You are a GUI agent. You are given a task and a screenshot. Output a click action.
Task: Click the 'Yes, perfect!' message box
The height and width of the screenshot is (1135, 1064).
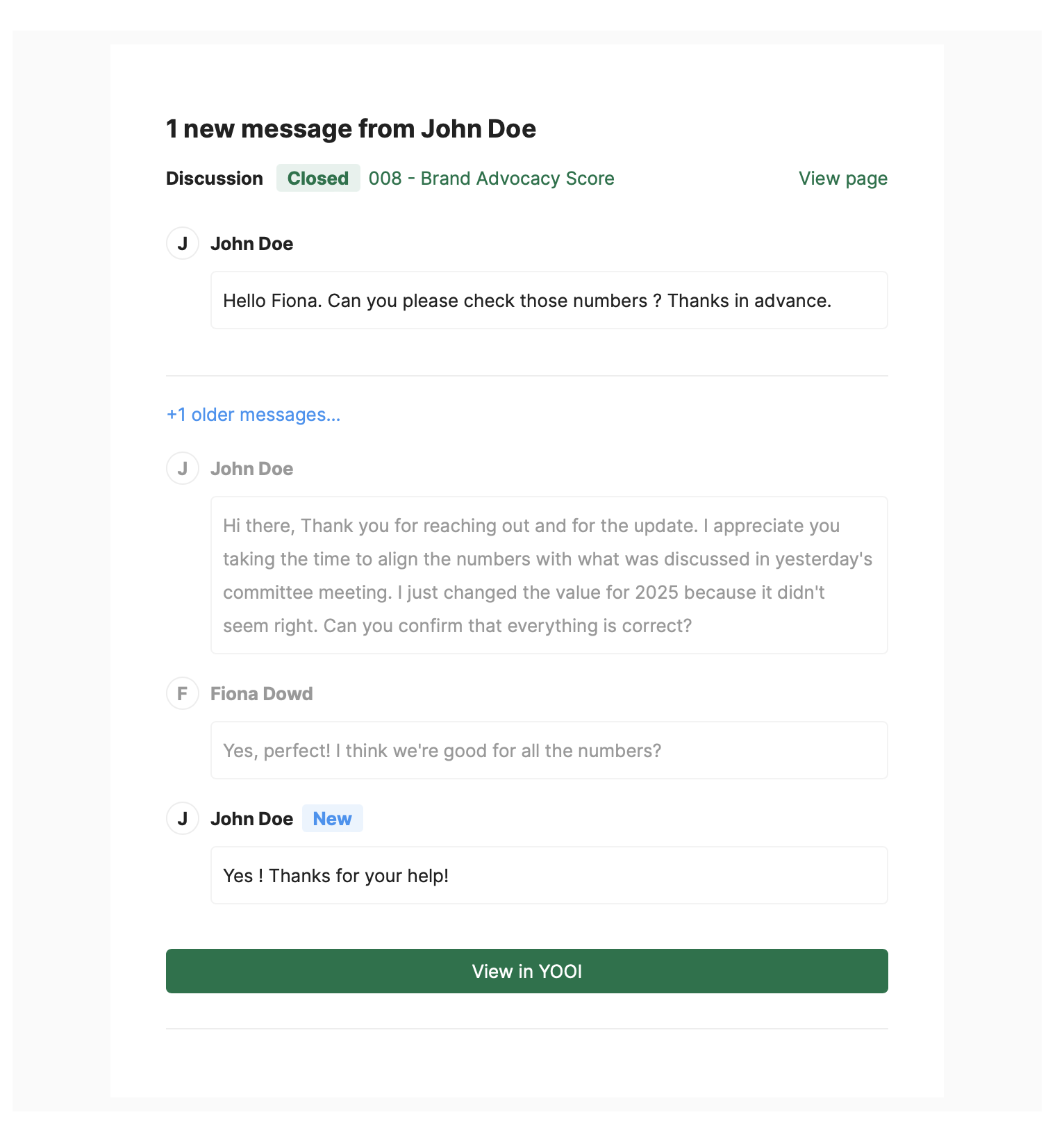[x=549, y=751]
